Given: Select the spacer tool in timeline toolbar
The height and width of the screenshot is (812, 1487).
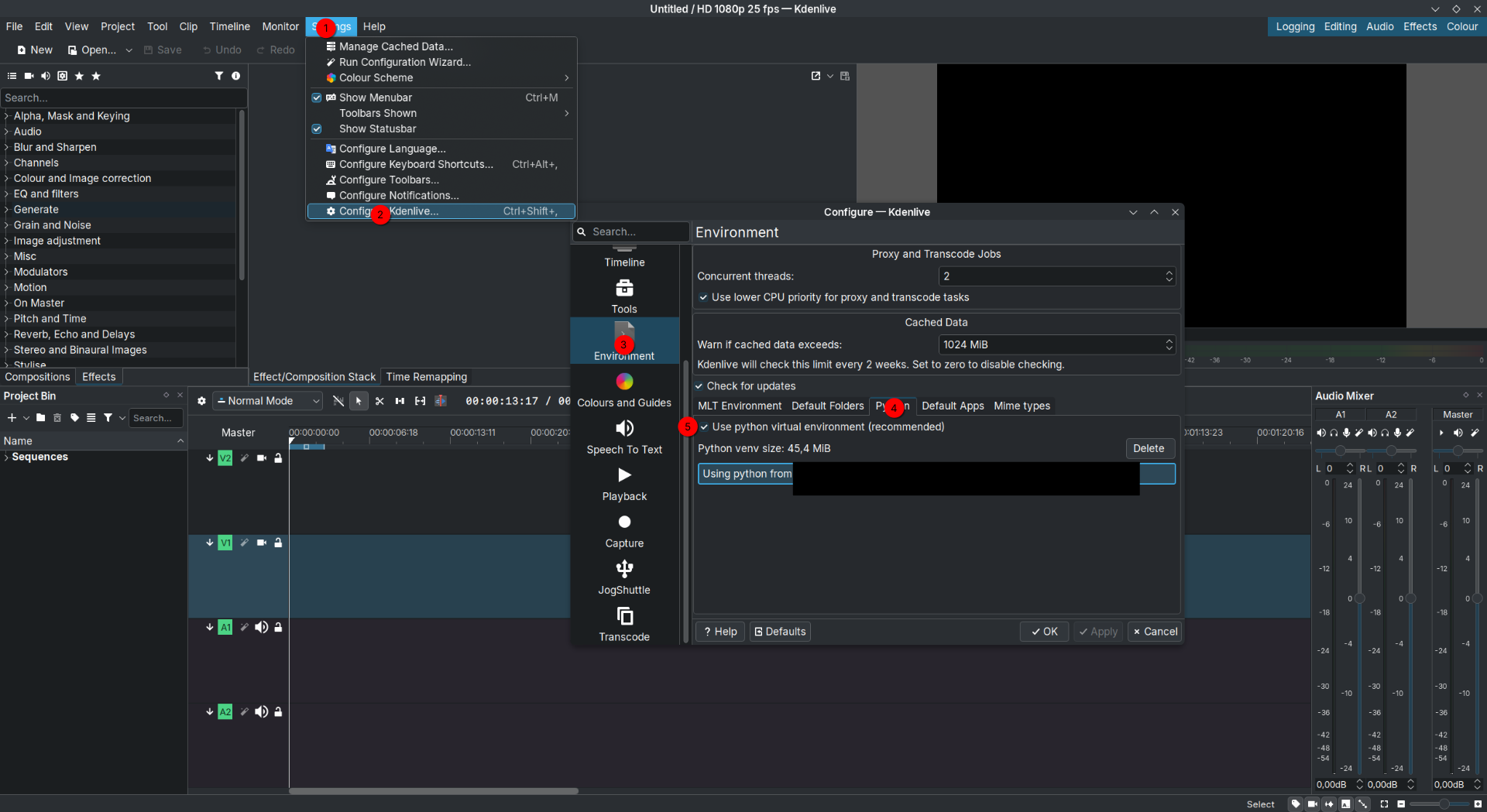Looking at the screenshot, I should pyautogui.click(x=400, y=401).
